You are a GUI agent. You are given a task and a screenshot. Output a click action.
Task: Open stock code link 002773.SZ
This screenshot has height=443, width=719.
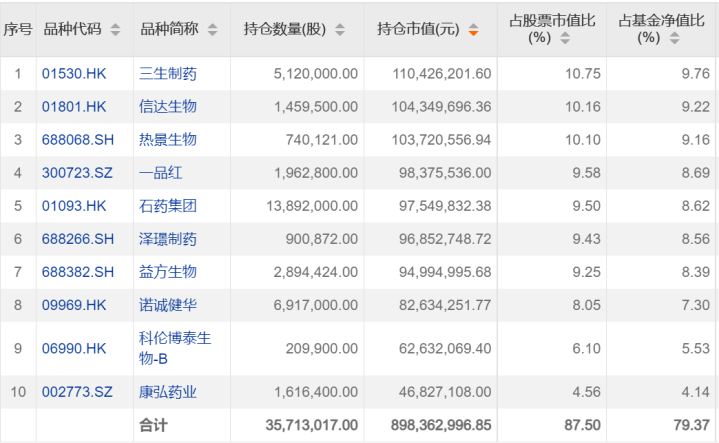pyautogui.click(x=77, y=392)
